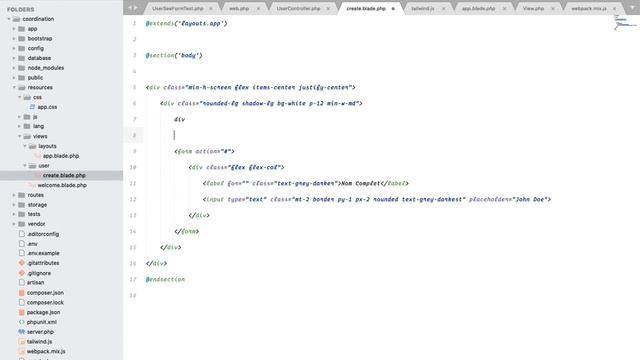This screenshot has height=360, width=640.
Task: Open the js folder in sidebar
Action: pyautogui.click(x=35, y=117)
